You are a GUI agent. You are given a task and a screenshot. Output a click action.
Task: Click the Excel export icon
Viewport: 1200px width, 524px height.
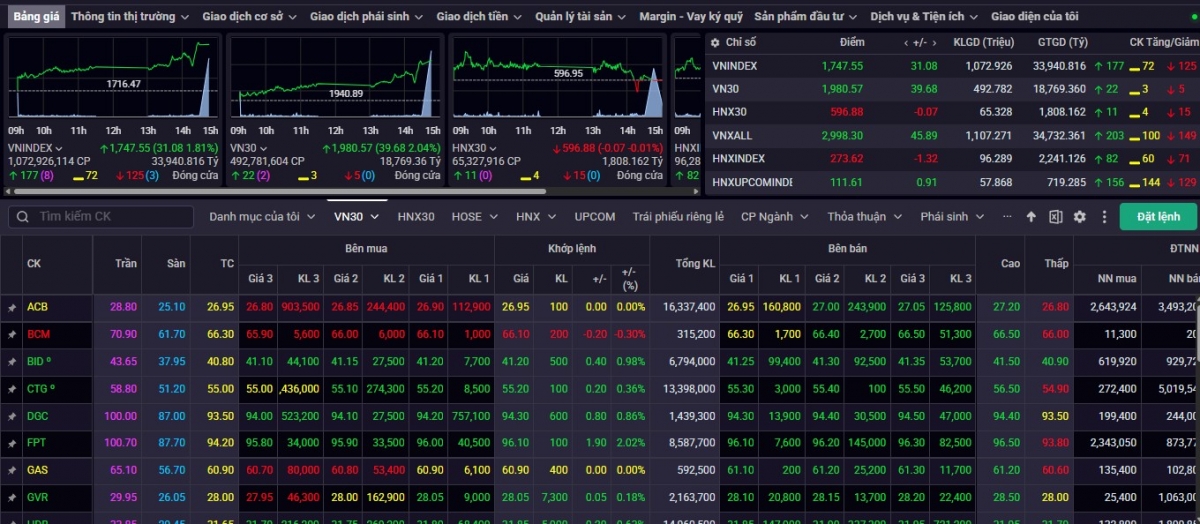[1055, 217]
